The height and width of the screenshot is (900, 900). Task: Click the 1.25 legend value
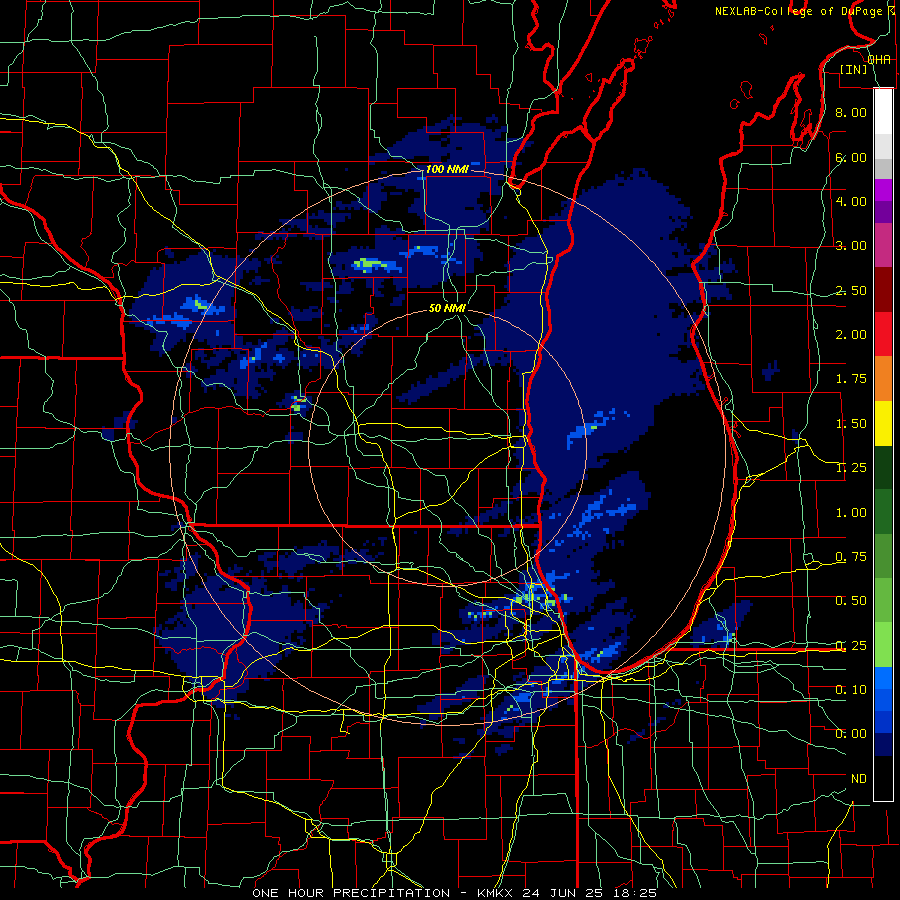pyautogui.click(x=851, y=468)
